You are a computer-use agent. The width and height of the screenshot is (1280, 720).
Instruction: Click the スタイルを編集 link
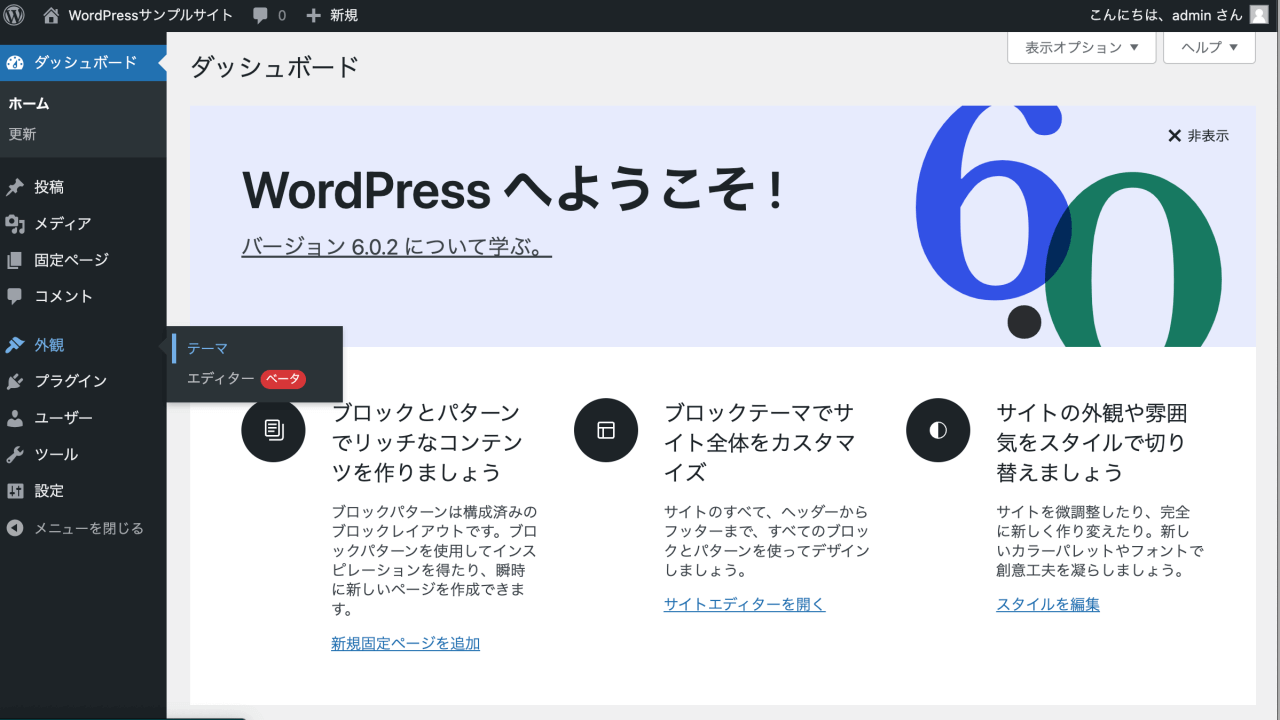(1048, 604)
